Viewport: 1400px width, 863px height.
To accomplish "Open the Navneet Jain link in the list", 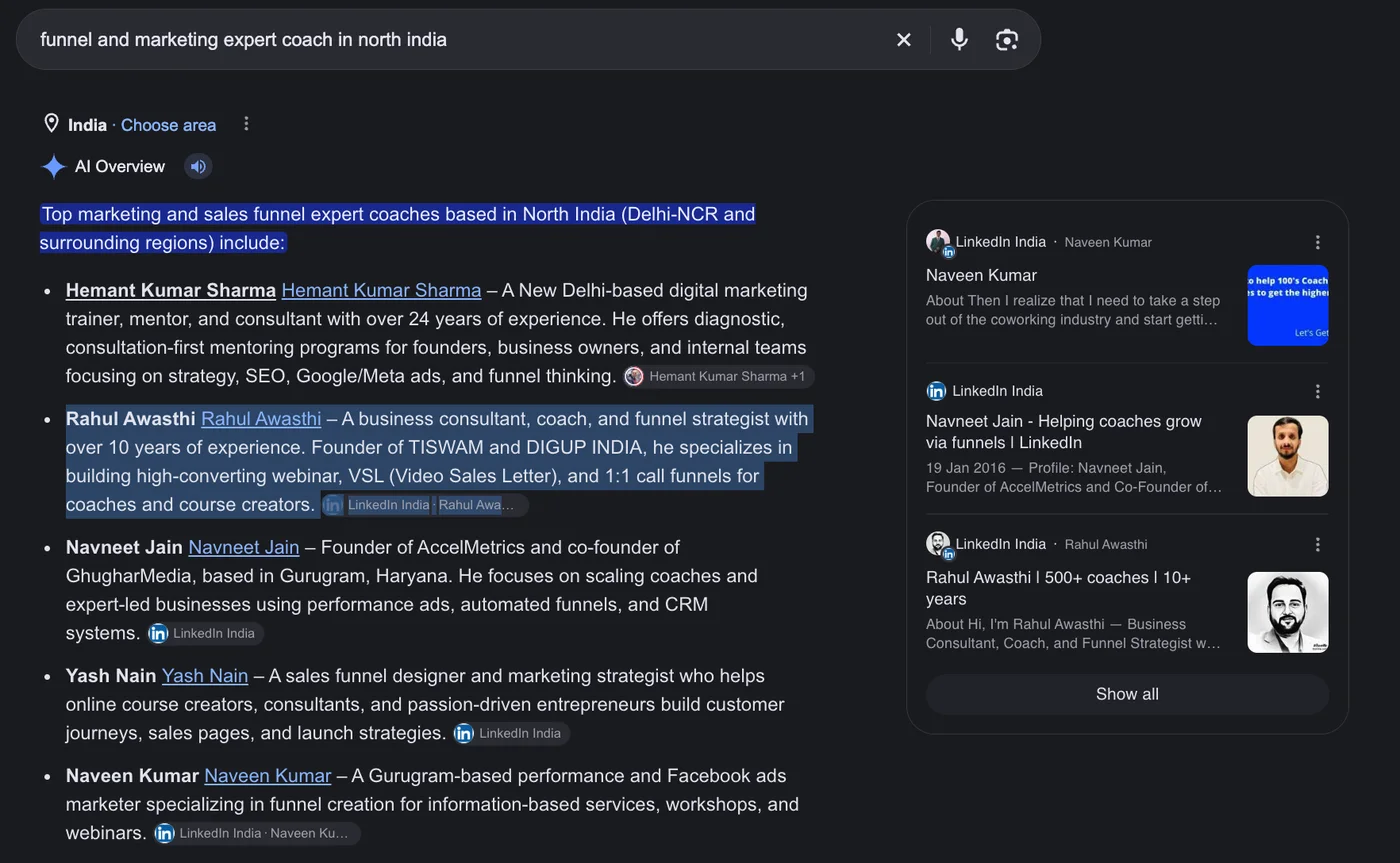I will 244,547.
